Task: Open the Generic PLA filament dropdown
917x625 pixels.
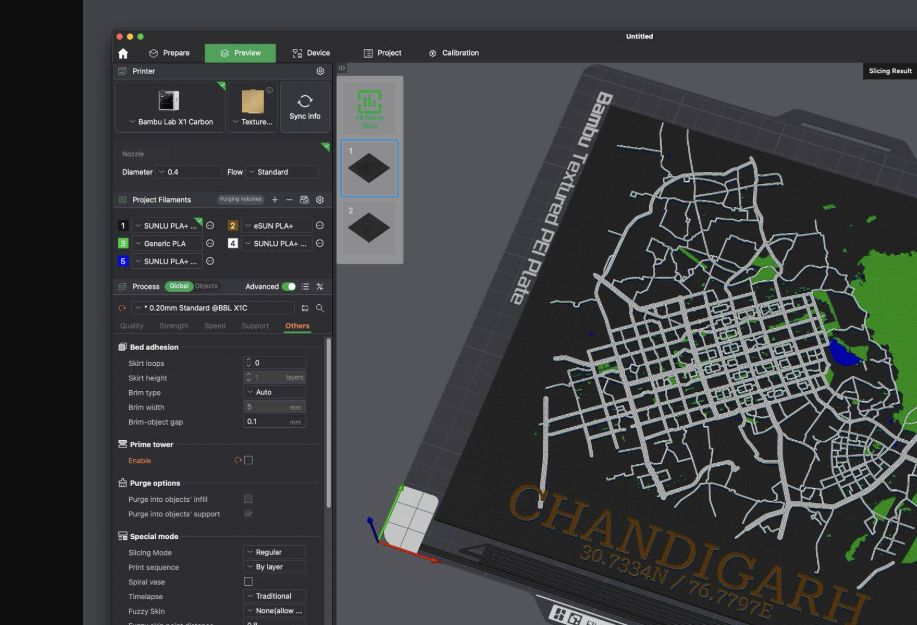Action: (x=167, y=244)
